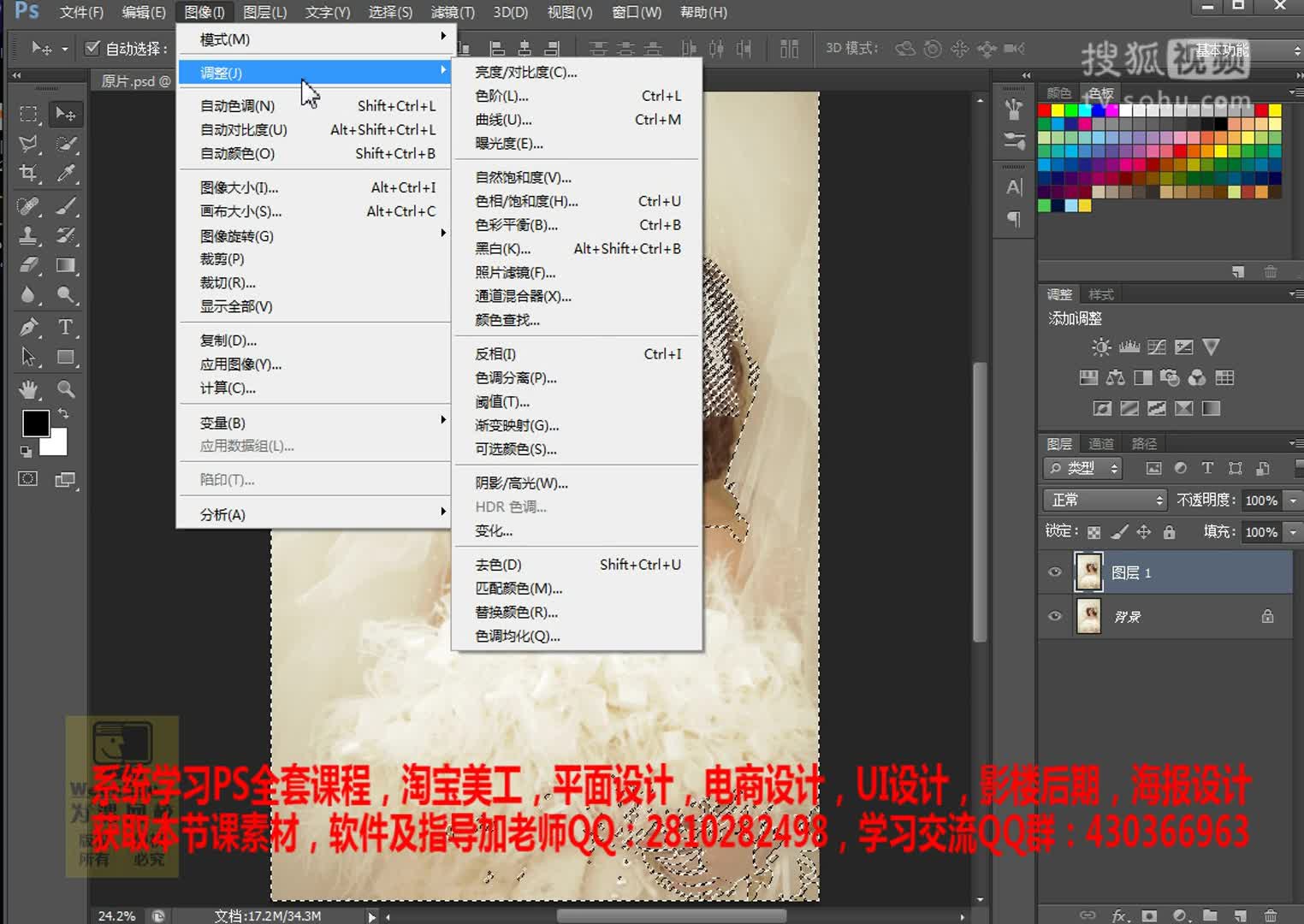Viewport: 1304px width, 924px height.
Task: Add Curves adjustment icon
Action: (1157, 346)
